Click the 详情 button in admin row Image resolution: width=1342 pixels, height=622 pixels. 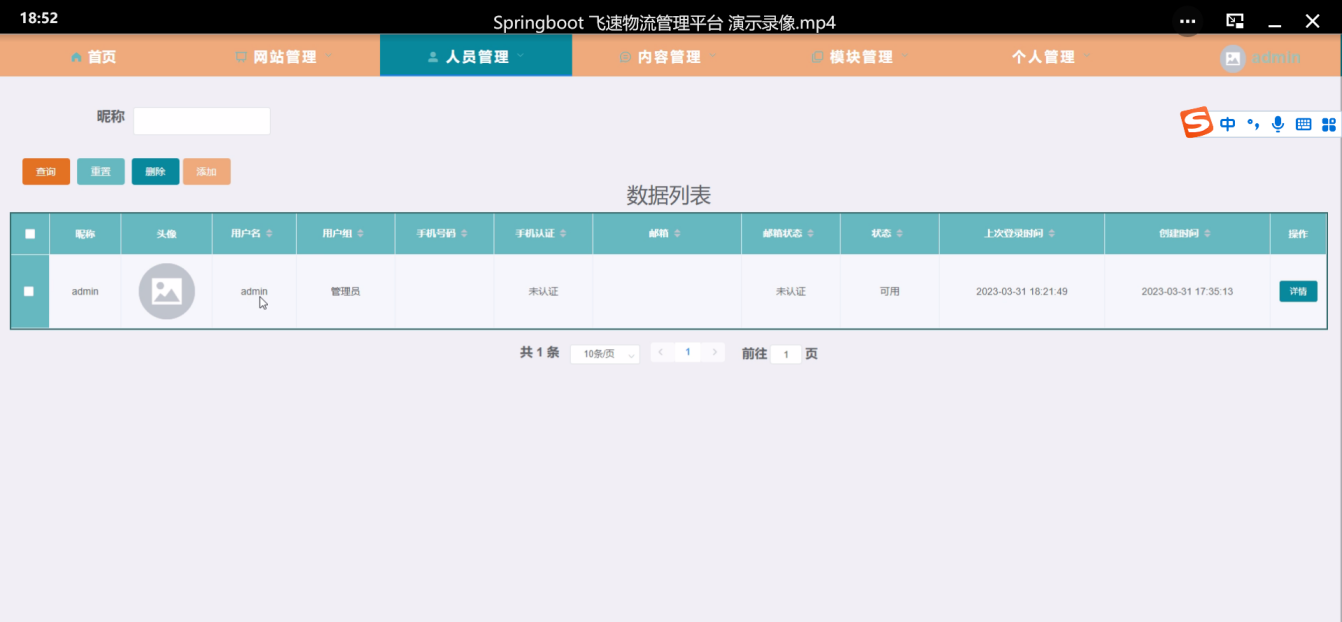click(1298, 291)
